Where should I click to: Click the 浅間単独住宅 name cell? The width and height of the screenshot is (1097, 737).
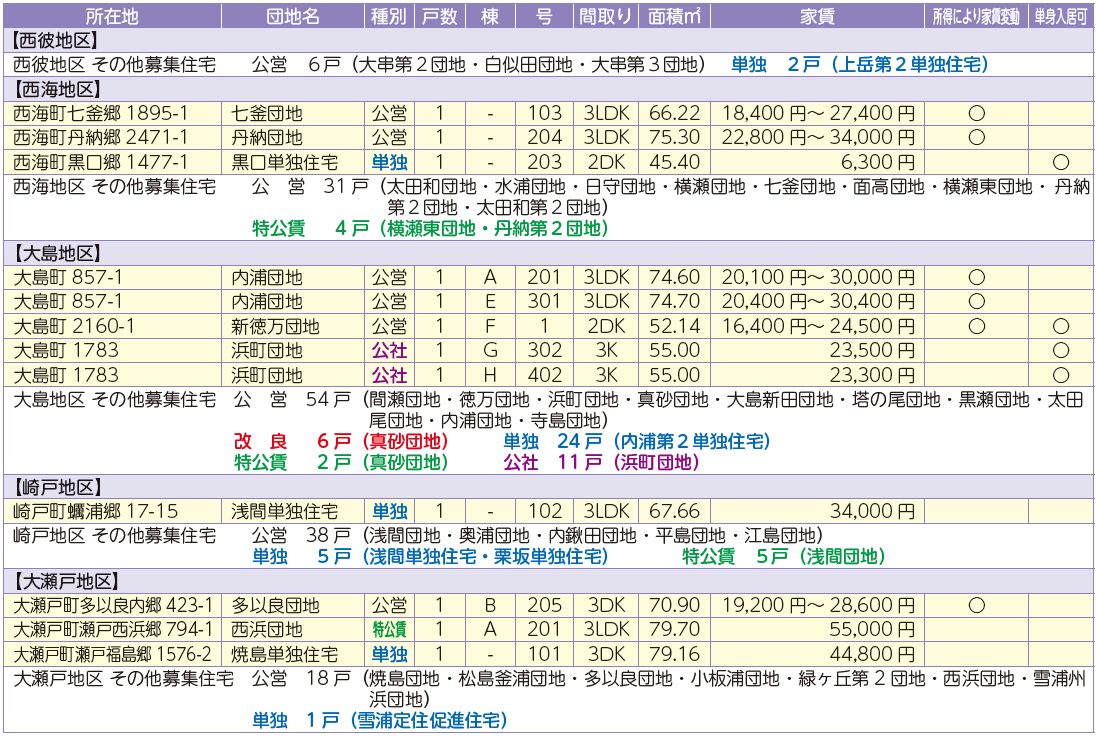(285, 511)
